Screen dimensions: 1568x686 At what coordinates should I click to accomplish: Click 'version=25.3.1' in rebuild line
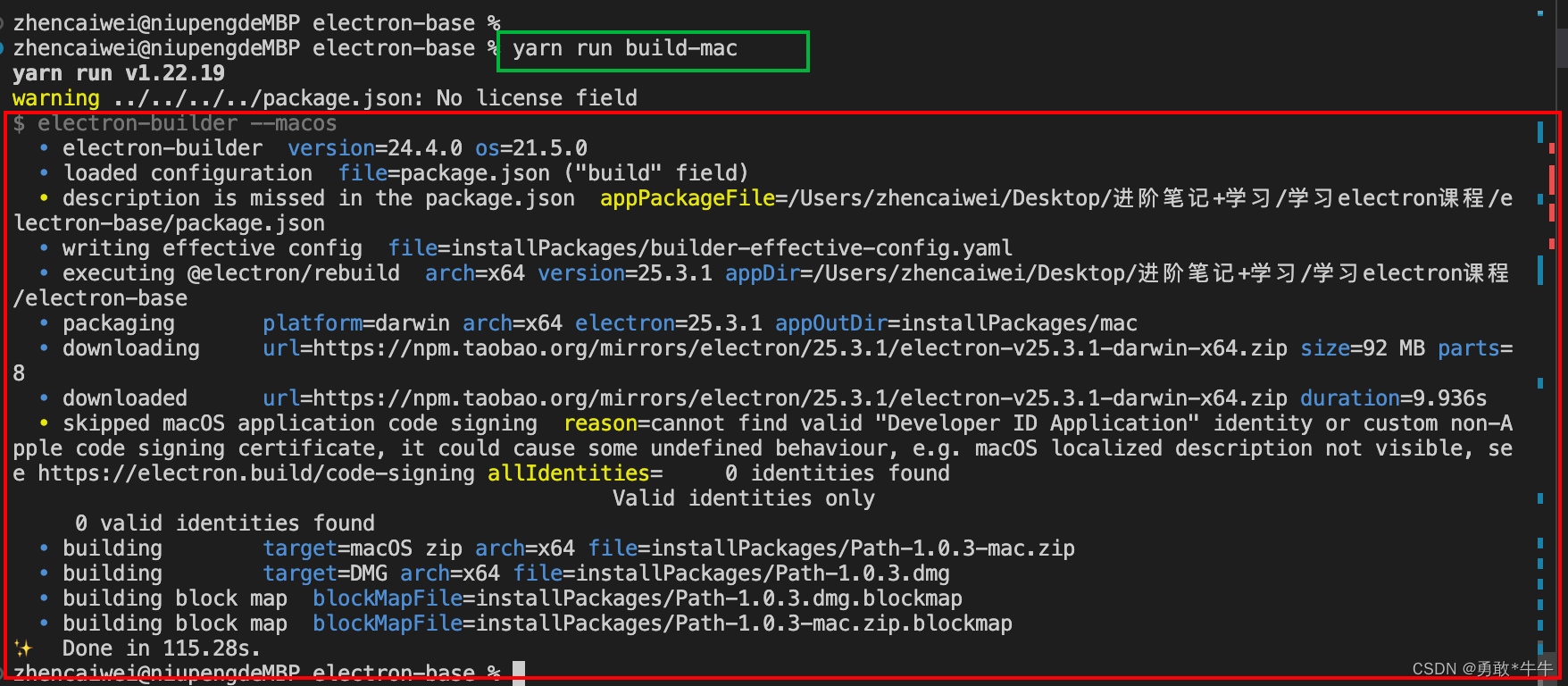click(x=625, y=273)
